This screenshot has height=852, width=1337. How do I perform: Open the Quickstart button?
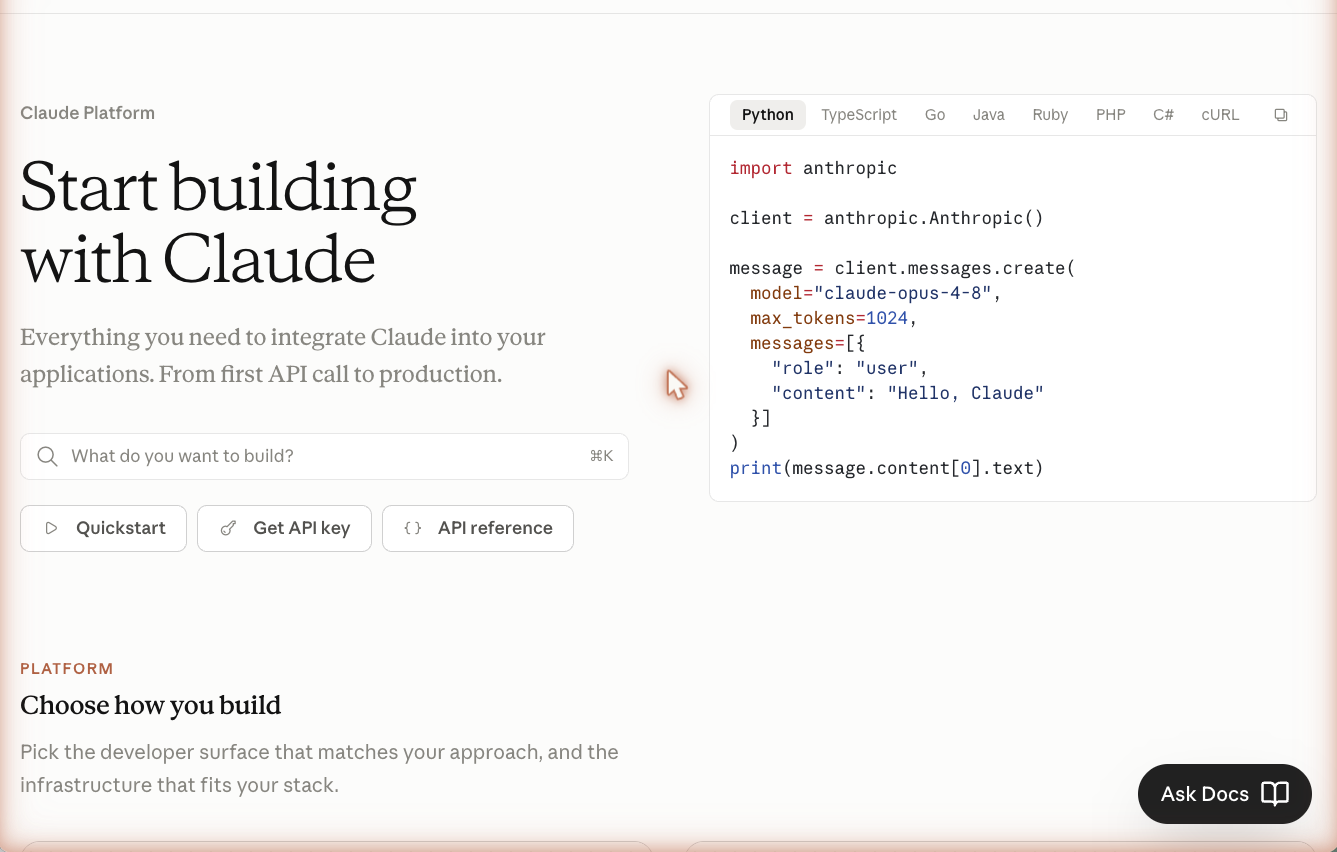point(103,528)
